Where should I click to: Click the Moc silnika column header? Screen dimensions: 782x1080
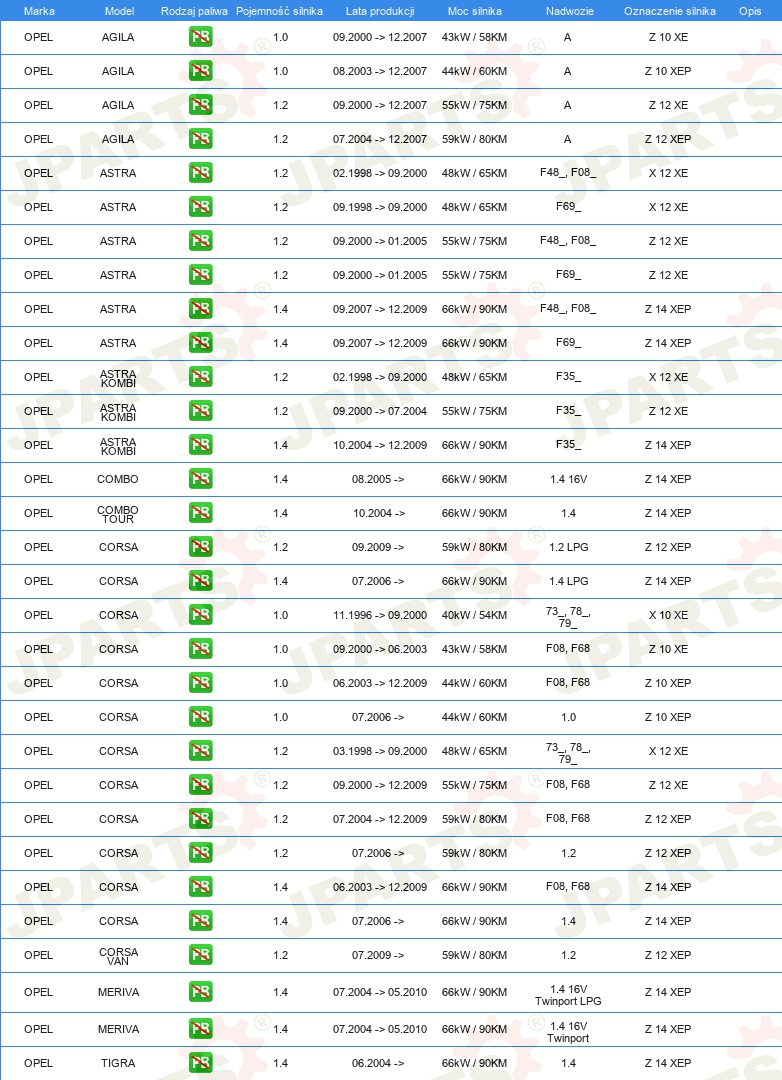474,11
